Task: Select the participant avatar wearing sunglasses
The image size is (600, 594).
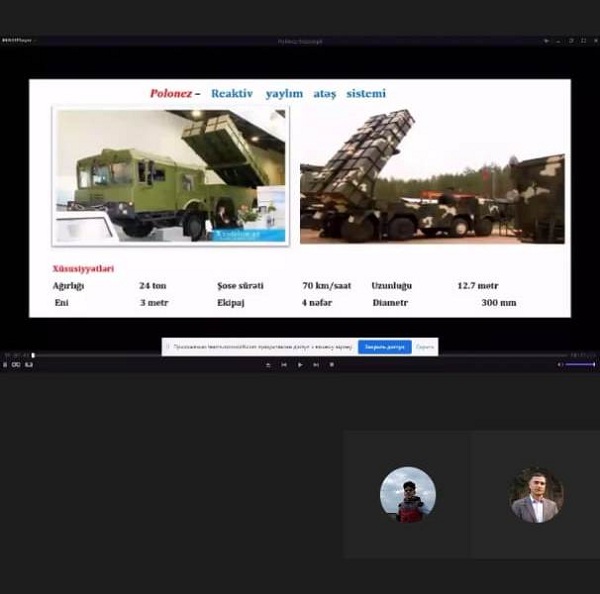Action: pos(408,494)
